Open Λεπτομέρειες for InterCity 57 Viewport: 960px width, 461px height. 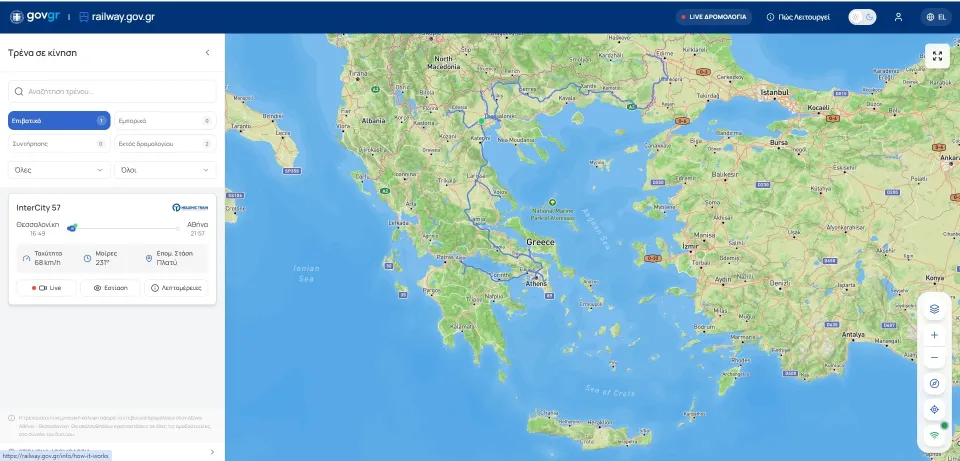coord(176,287)
